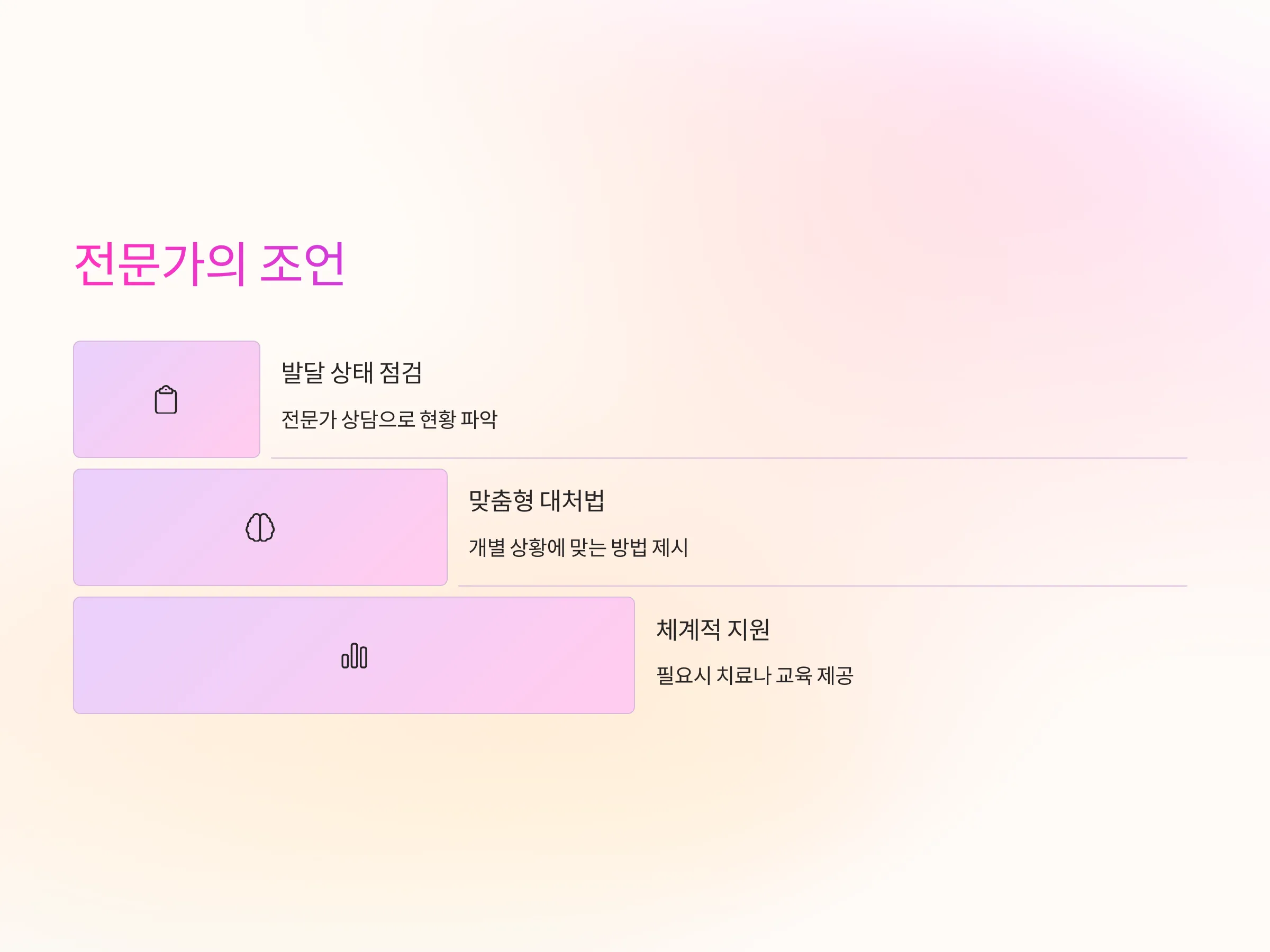
Task: Click the bar chart icon
Action: click(x=354, y=655)
